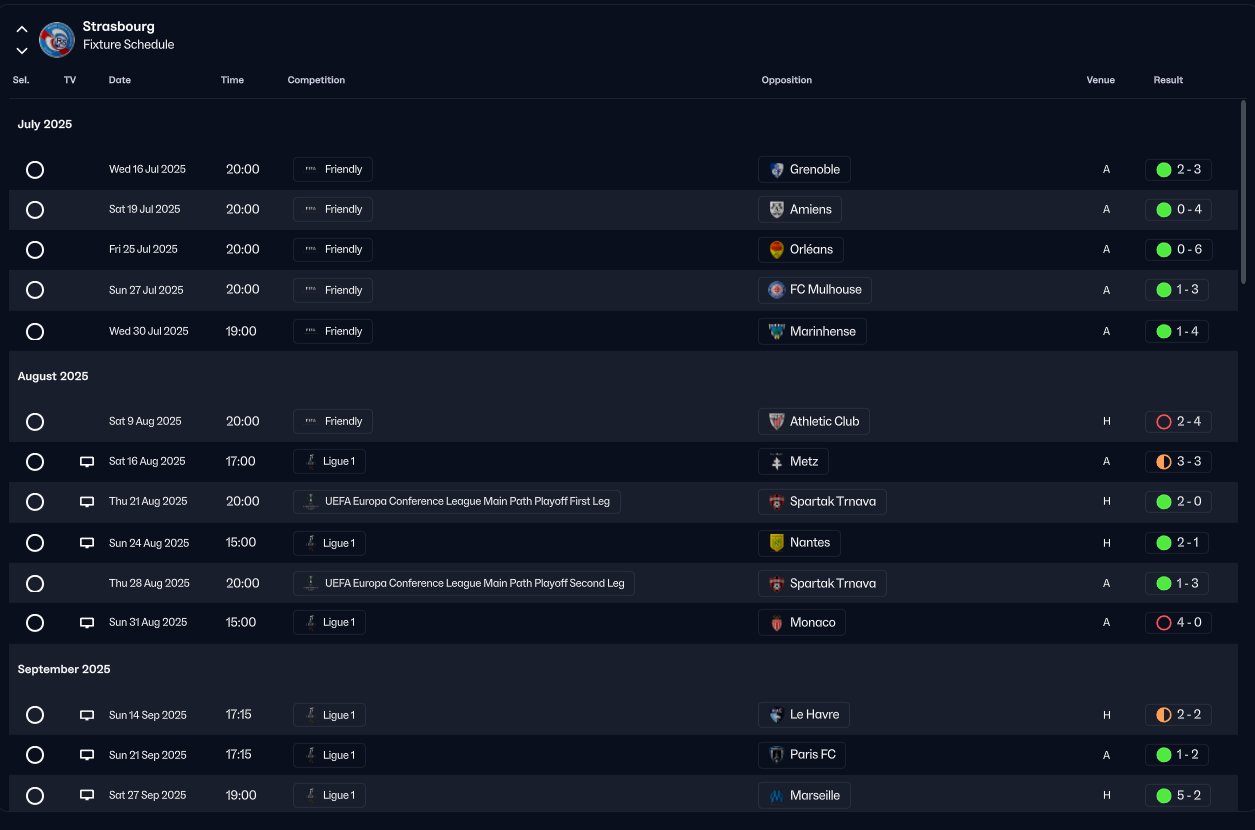This screenshot has height=830, width=1255.
Task: Click the July 2025 month heading
Action: pos(45,125)
